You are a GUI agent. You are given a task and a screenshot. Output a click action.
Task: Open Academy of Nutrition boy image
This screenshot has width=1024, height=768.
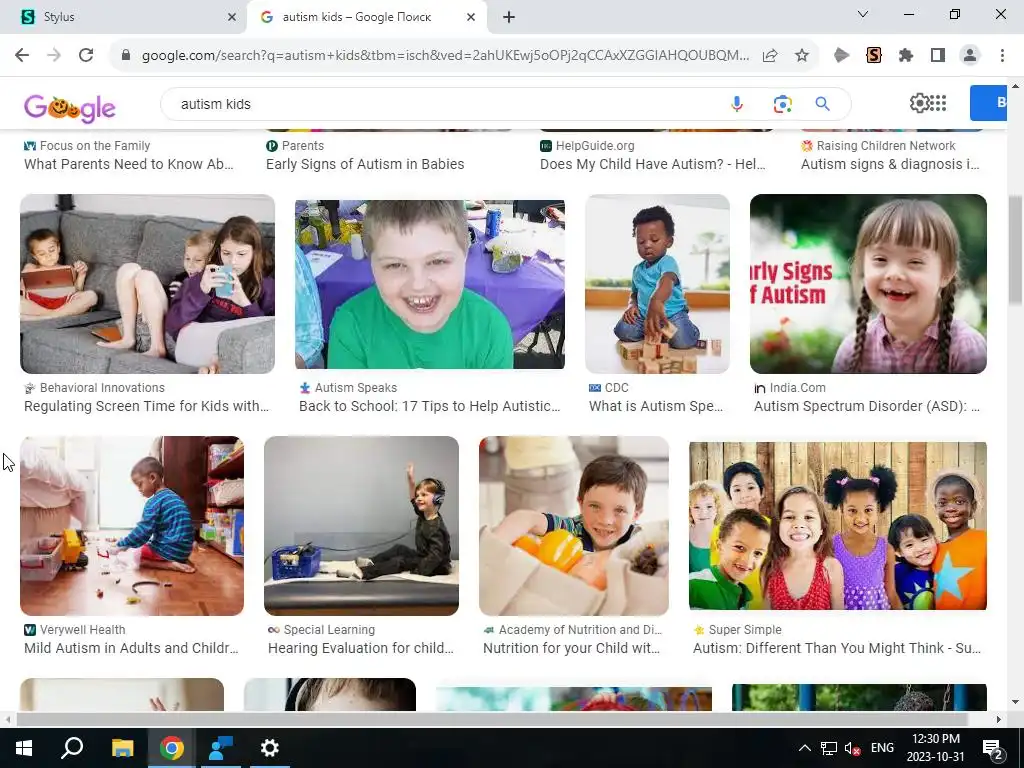pyautogui.click(x=574, y=526)
